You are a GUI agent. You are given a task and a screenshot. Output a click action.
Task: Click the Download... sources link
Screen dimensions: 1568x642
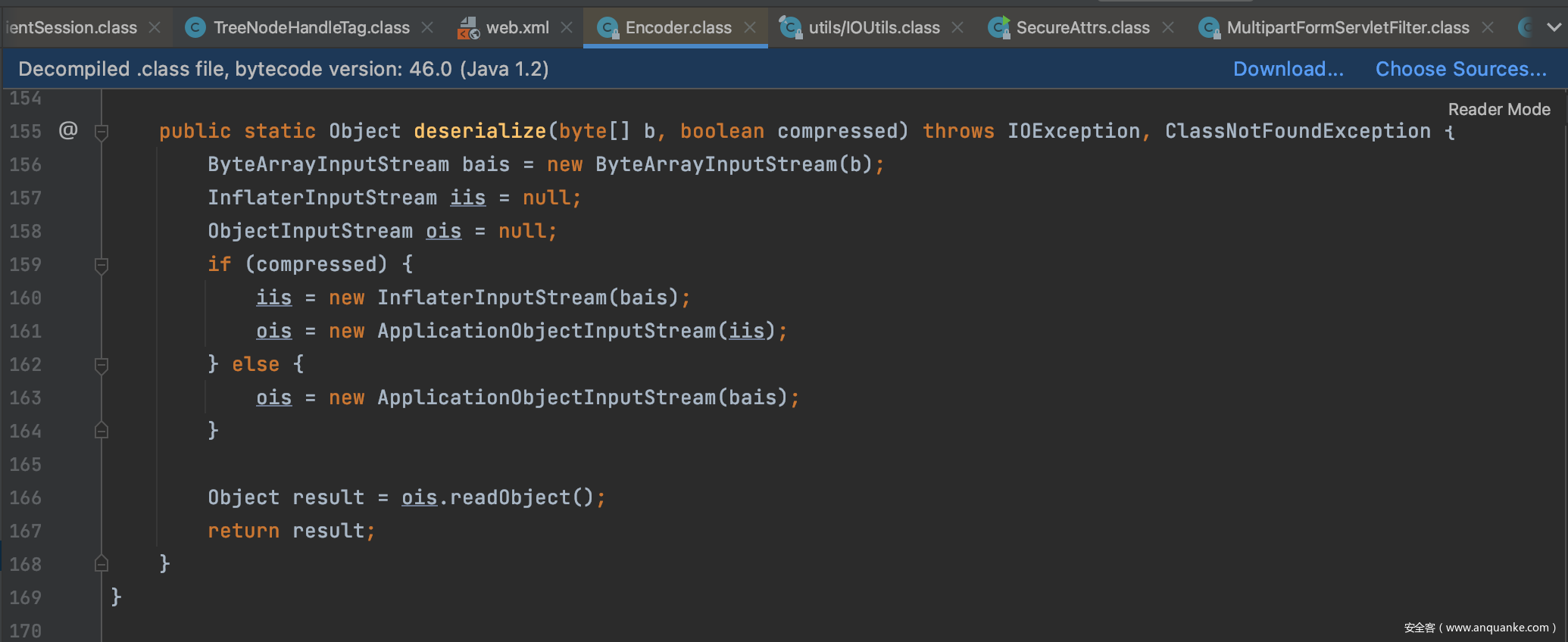pyautogui.click(x=1288, y=69)
